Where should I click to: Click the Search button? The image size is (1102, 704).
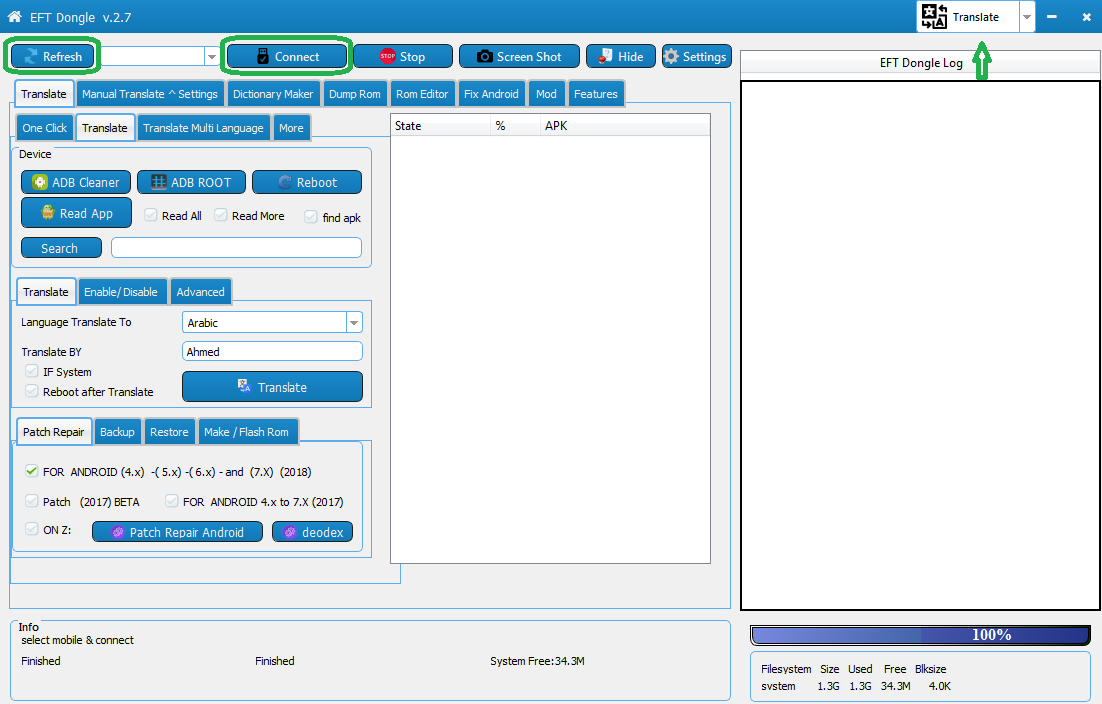[61, 248]
